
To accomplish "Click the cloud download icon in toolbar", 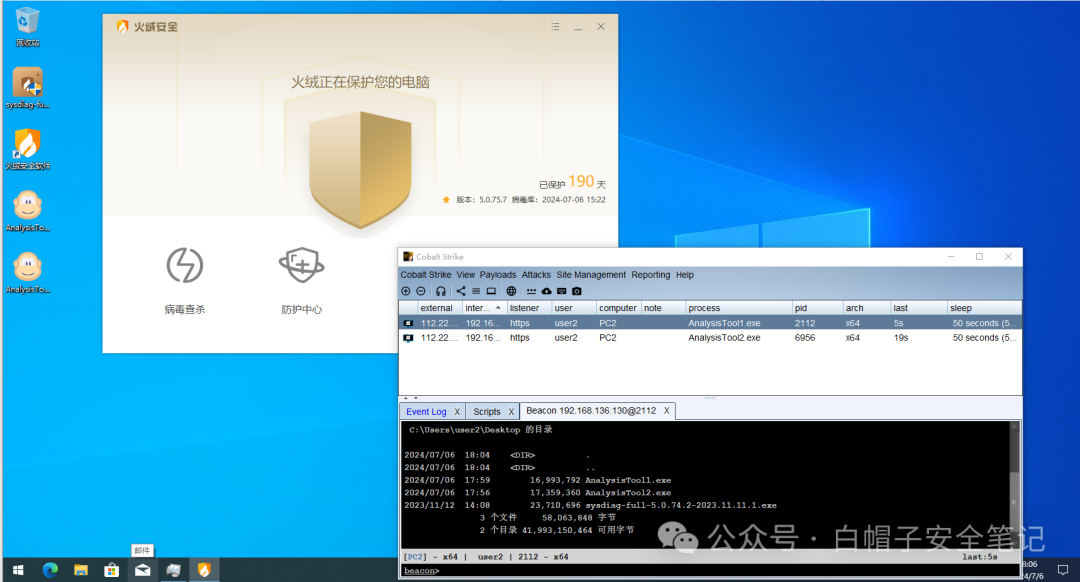I will point(546,291).
